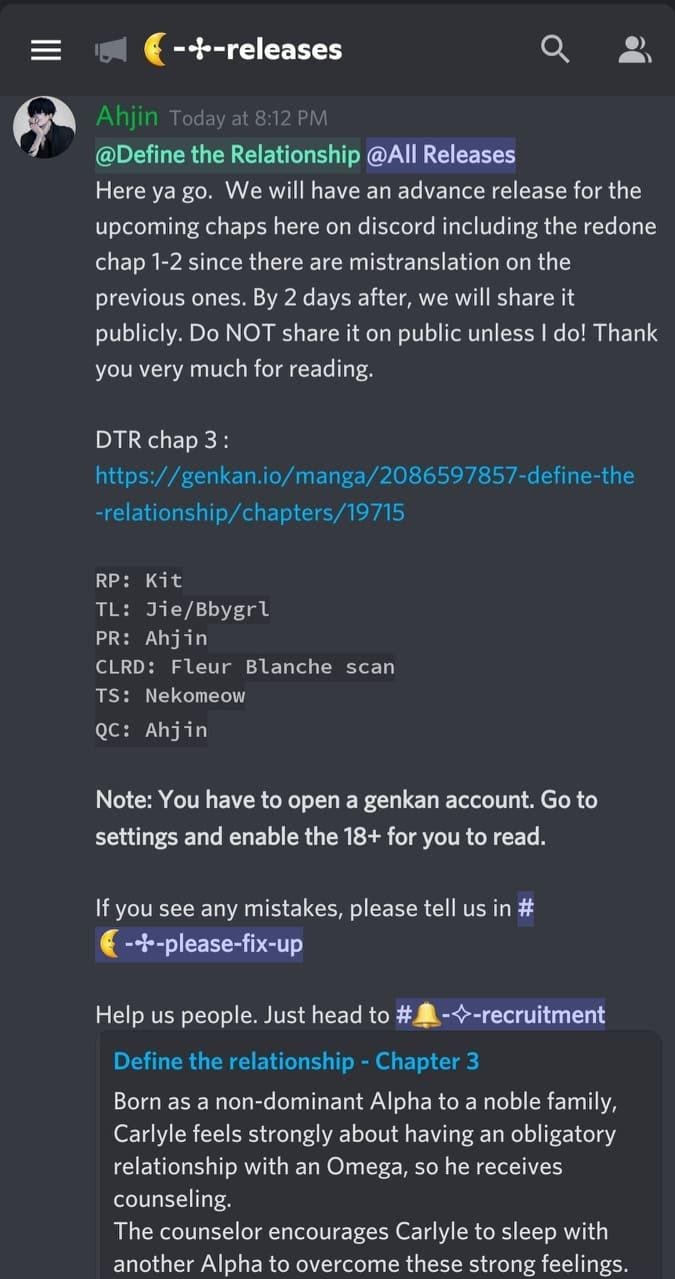The image size is (675, 1279).
Task: Tap the bell emoji in recruitment link
Action: click(427, 1015)
